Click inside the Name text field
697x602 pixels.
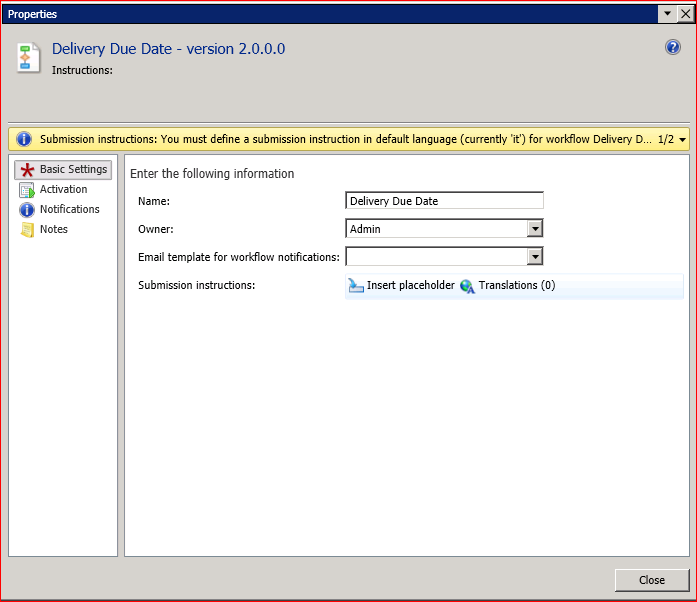pyautogui.click(x=443, y=201)
